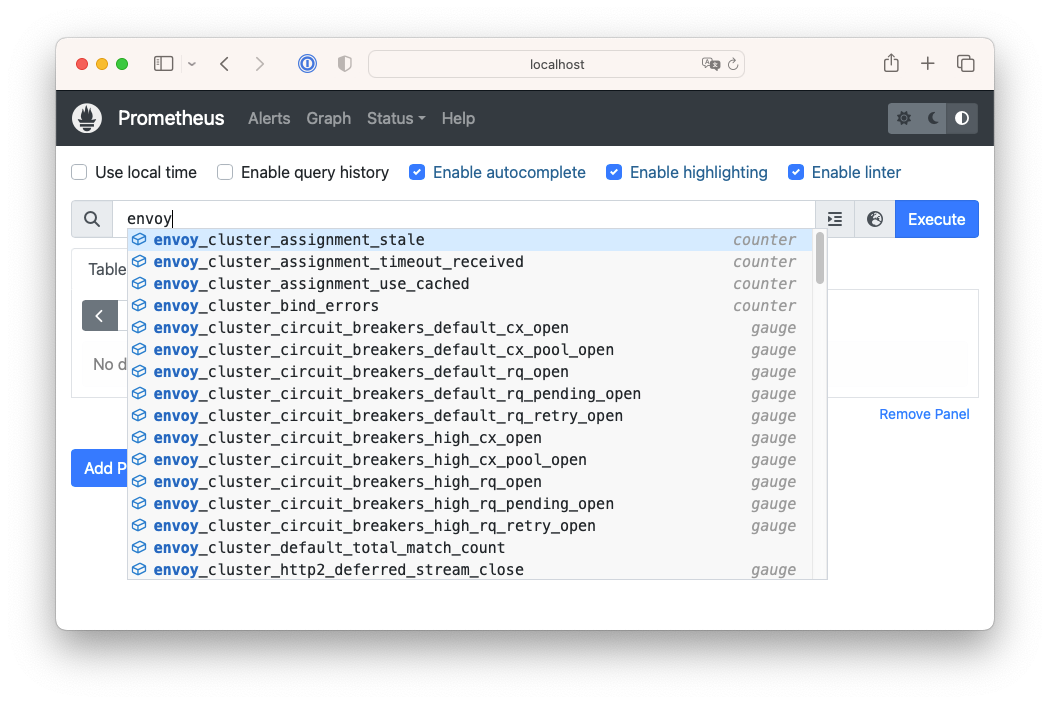
Task: Disable the Enable autocomplete checkbox
Action: click(x=417, y=172)
